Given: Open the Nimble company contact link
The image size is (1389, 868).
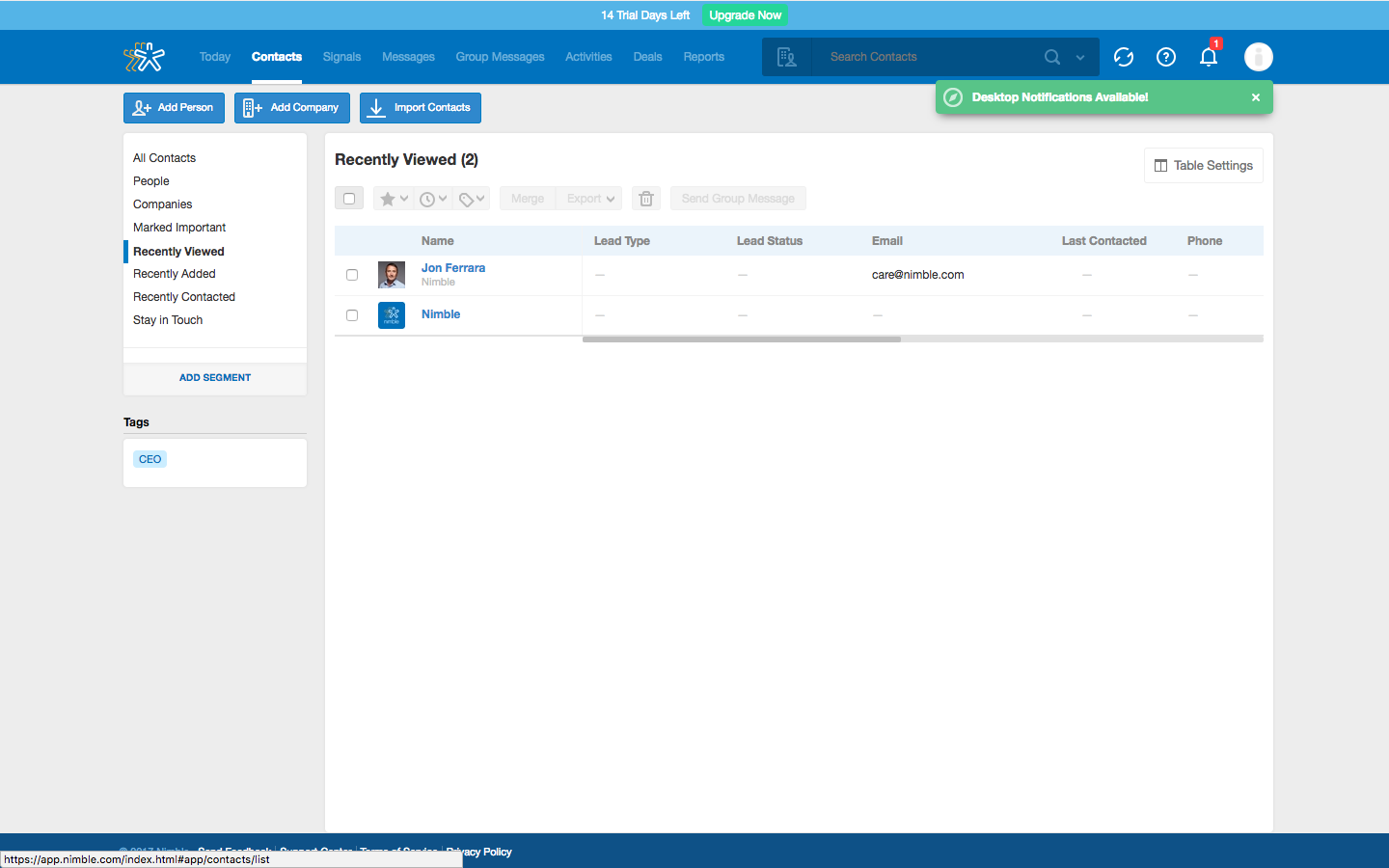Looking at the screenshot, I should click(441, 314).
